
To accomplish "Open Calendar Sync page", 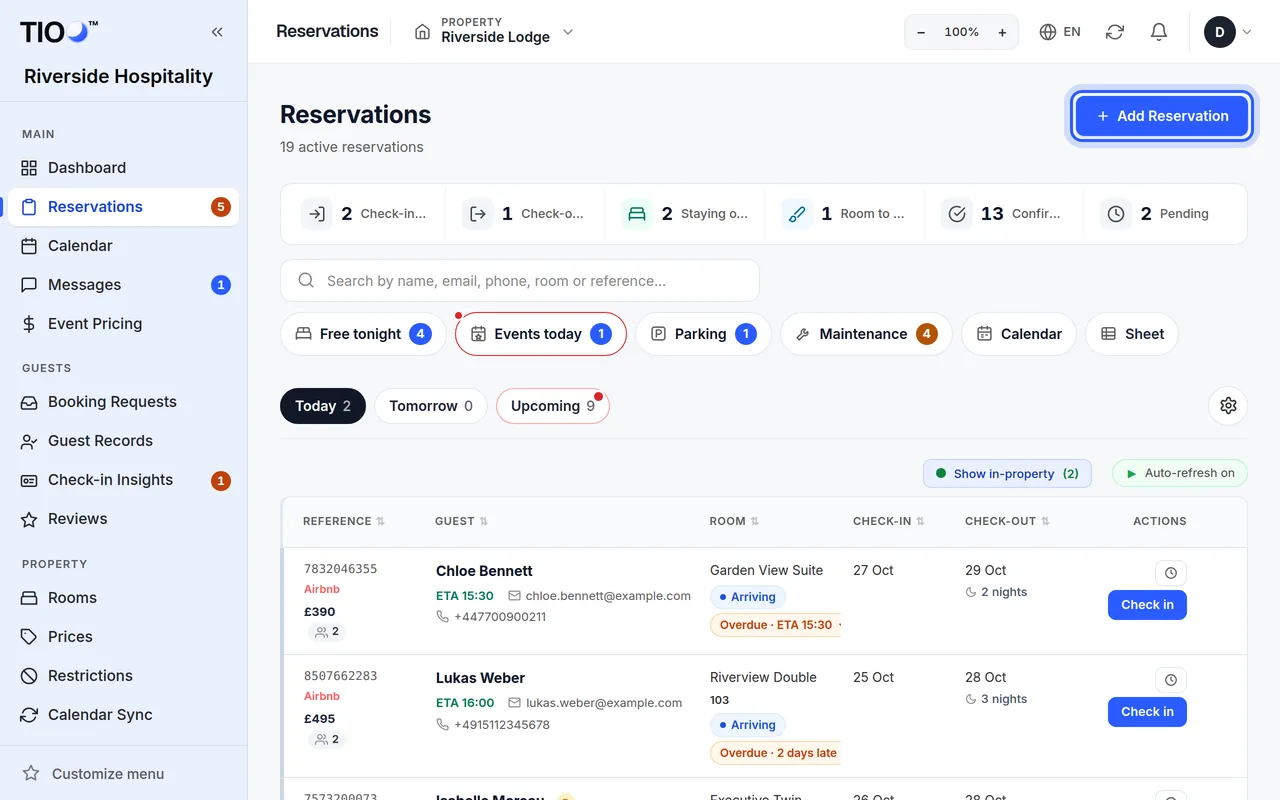I will [x=123, y=715].
